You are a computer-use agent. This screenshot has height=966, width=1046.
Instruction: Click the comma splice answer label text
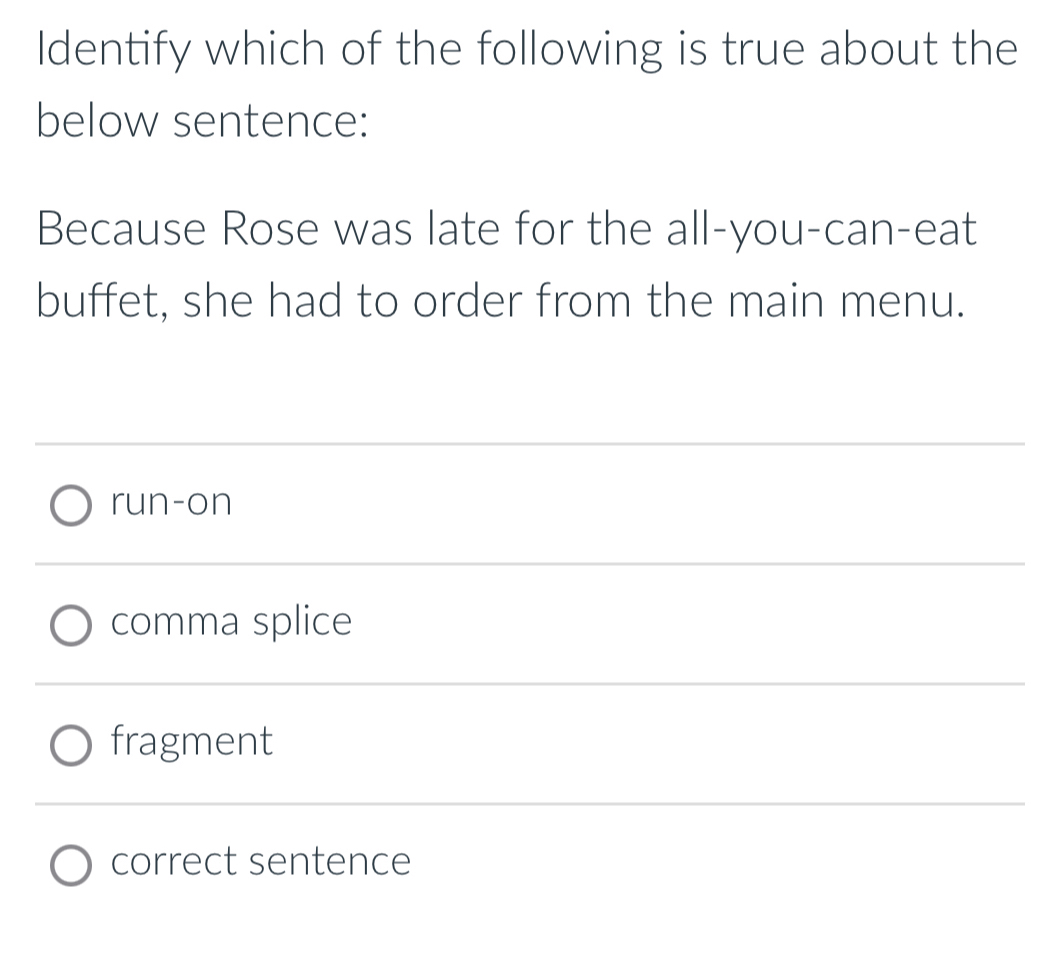(x=232, y=622)
